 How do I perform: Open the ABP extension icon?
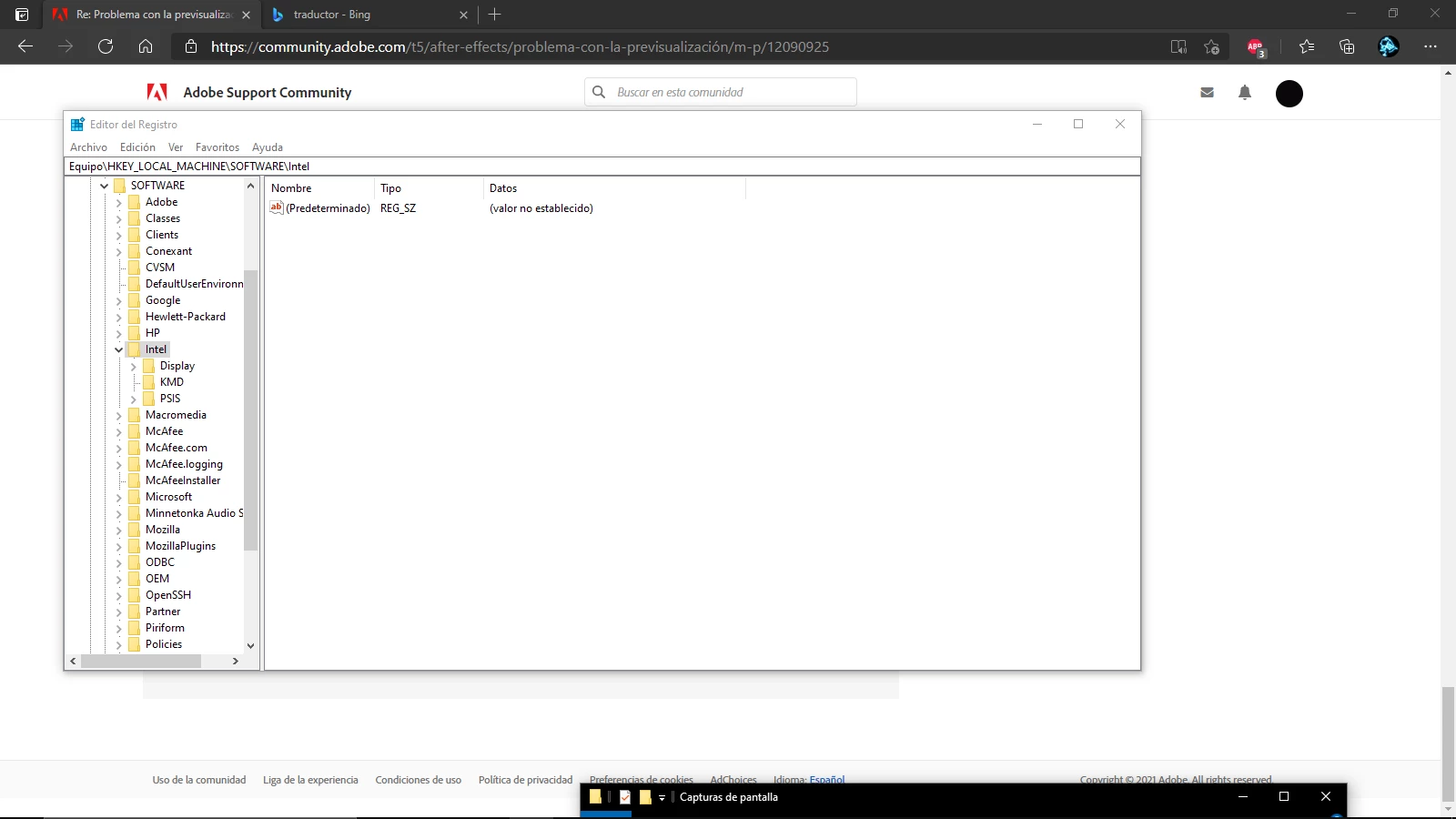click(1256, 47)
